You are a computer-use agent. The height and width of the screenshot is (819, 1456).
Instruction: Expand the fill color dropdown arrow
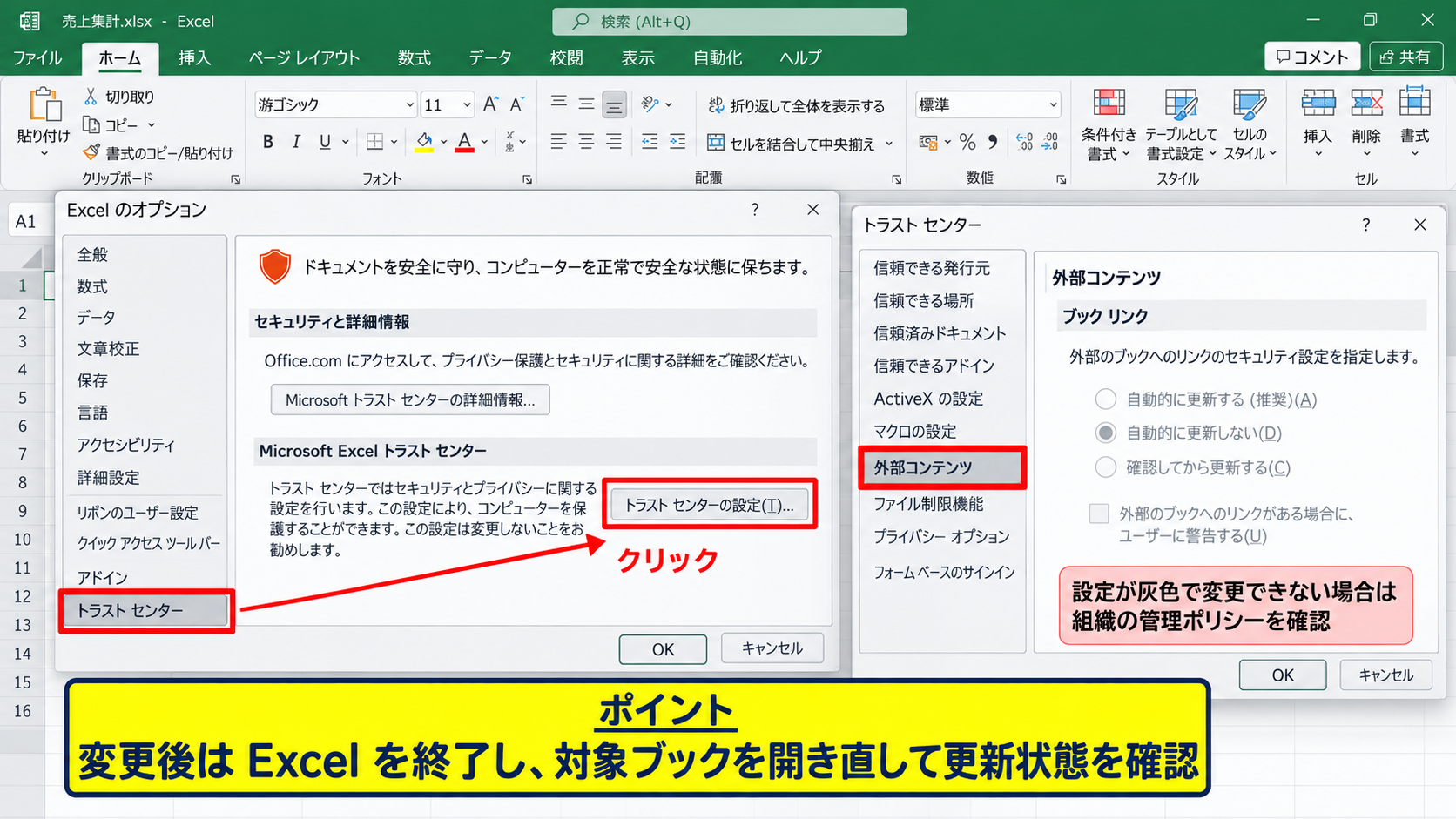click(x=444, y=142)
